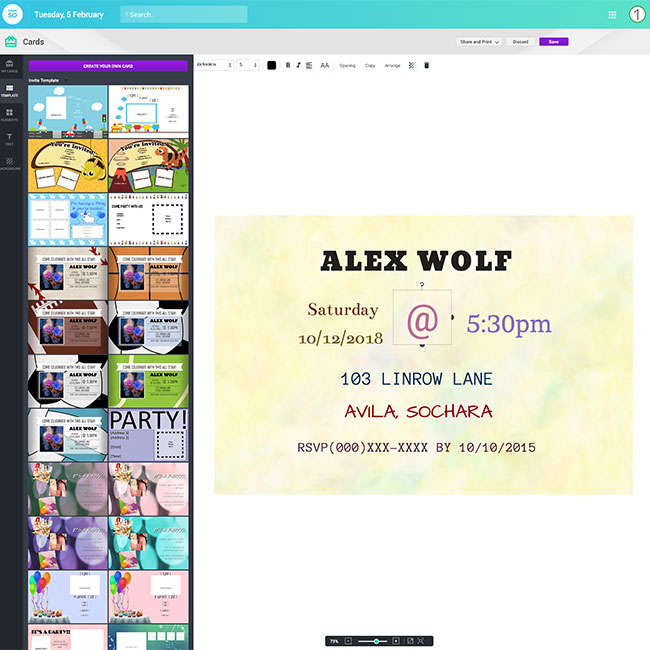
Task: Click the transparency icon in toolbar
Action: [x=412, y=65]
